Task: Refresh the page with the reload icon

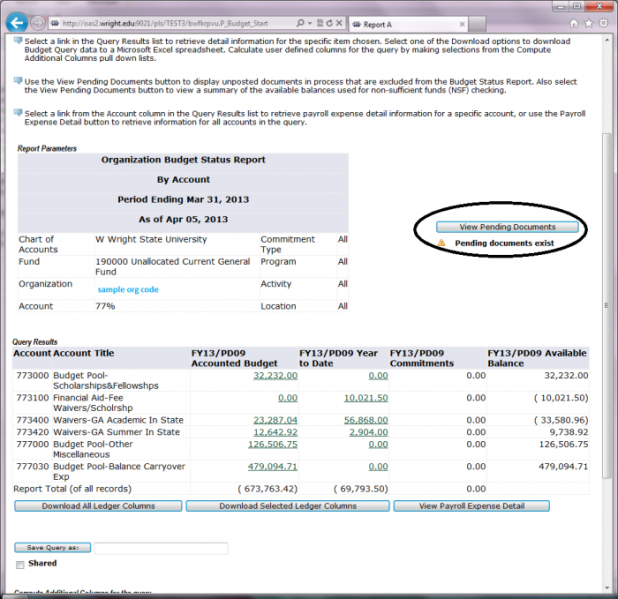Action: [329, 23]
